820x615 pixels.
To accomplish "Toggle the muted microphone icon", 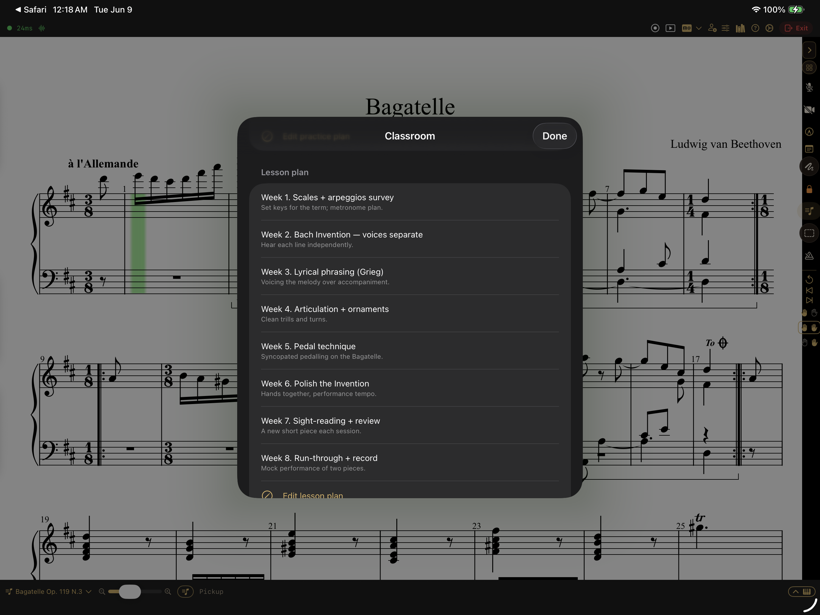I will (x=810, y=88).
